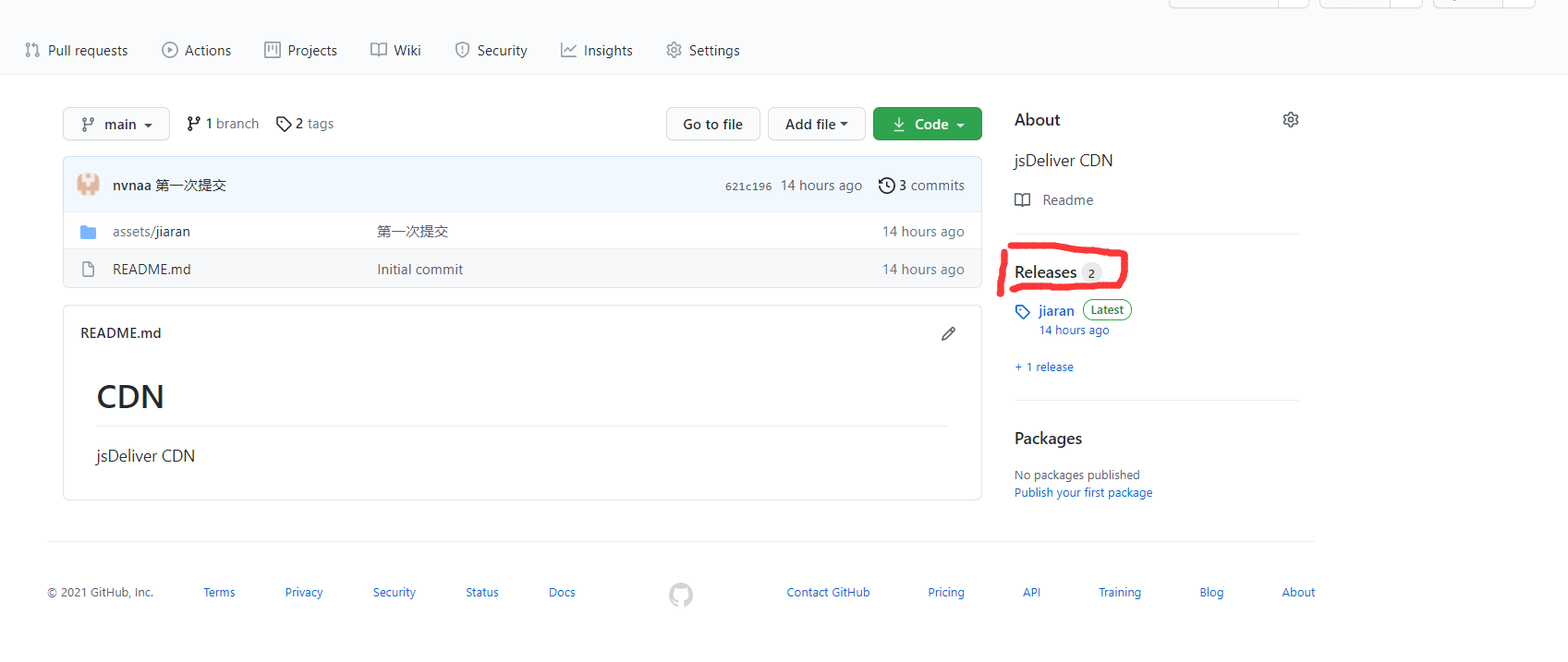The height and width of the screenshot is (662, 1568).
Task: Open the Privacy footer link
Action: click(304, 593)
